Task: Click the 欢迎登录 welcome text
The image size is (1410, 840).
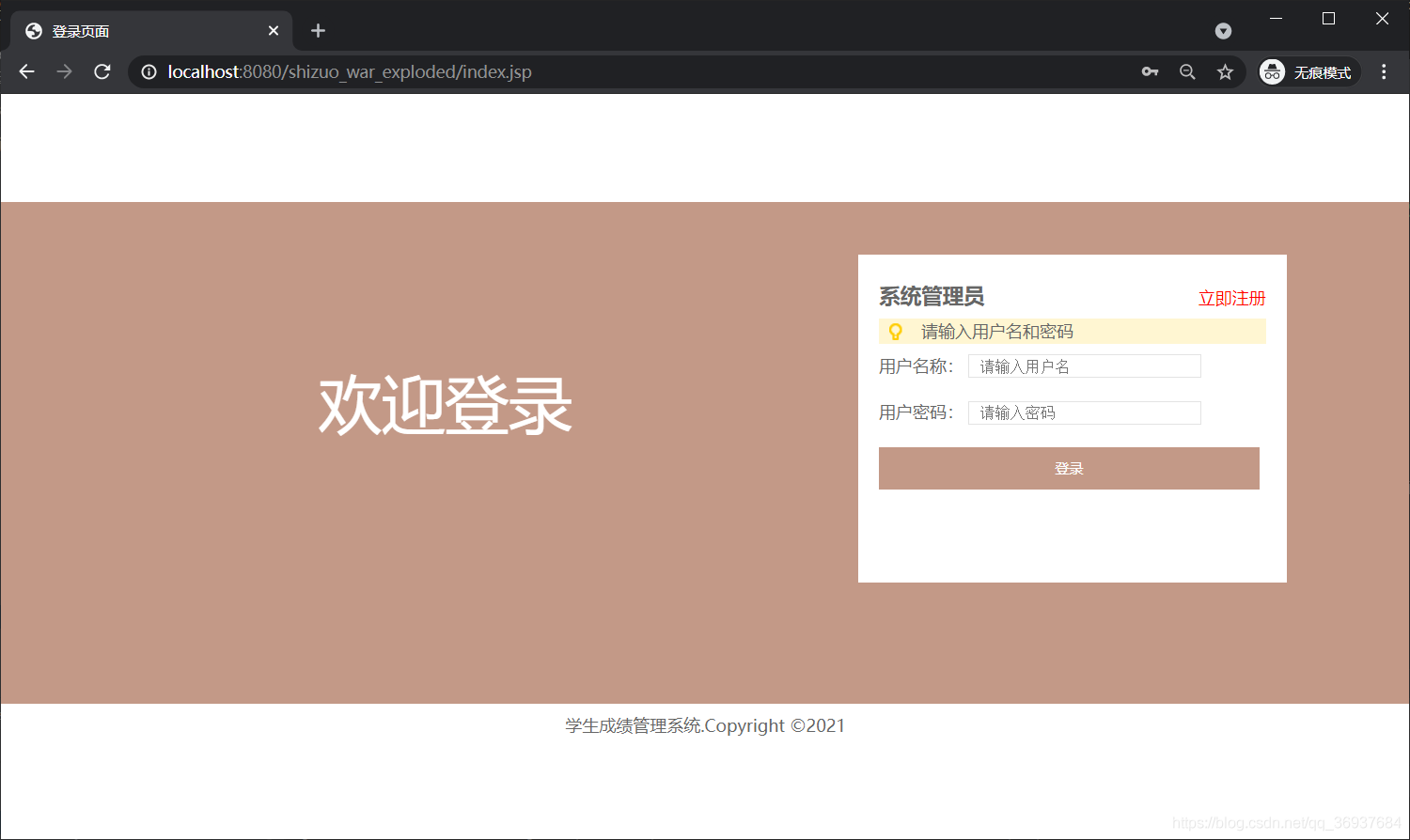Action: (x=446, y=405)
